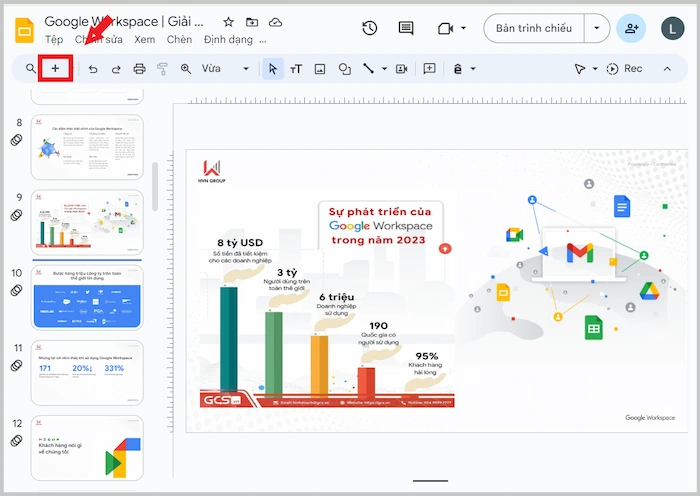This screenshot has width=700, height=496.
Task: Open the move to folder icon
Action: 252,22
